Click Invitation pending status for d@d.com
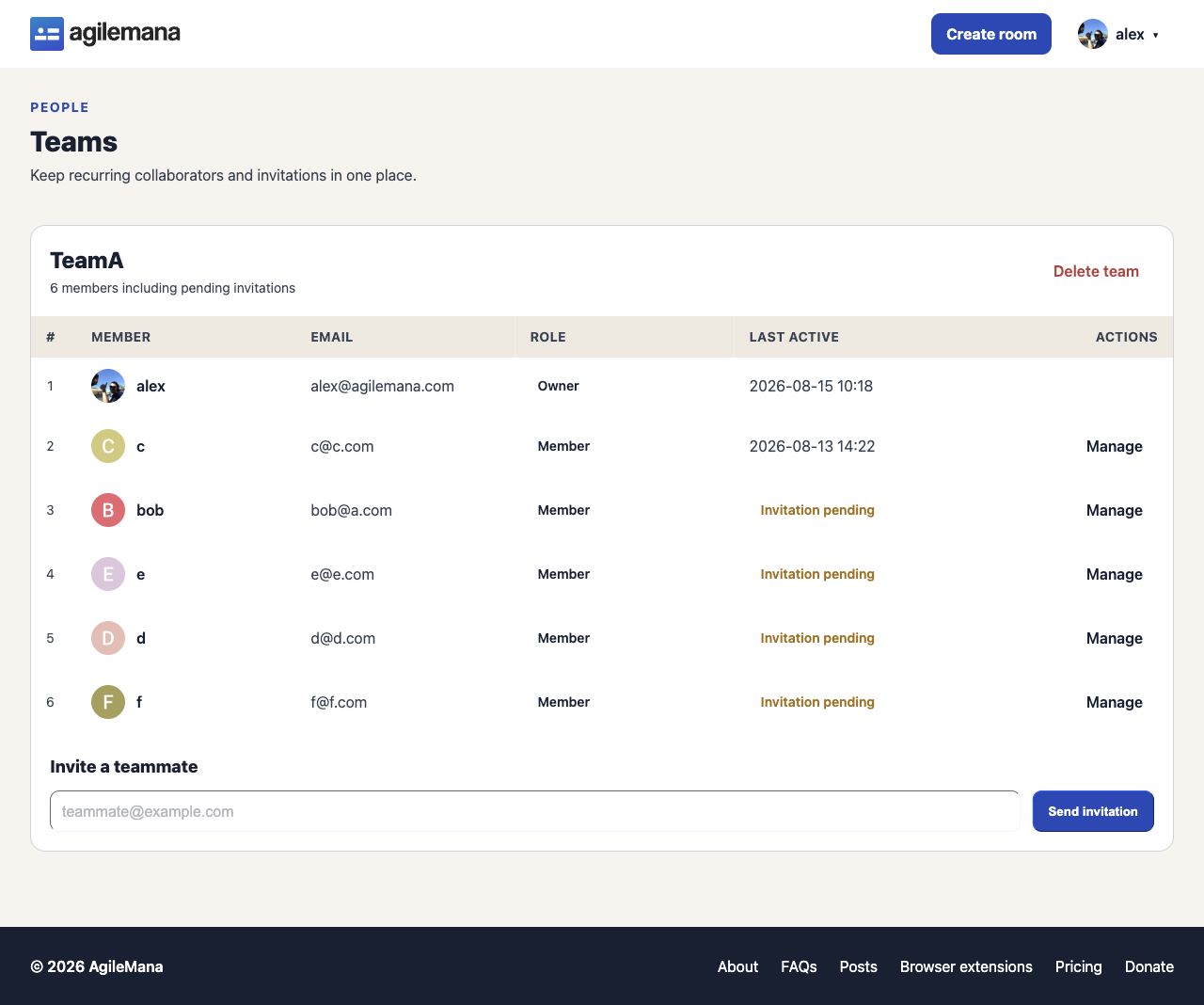The height and width of the screenshot is (1005, 1204). tap(817, 638)
